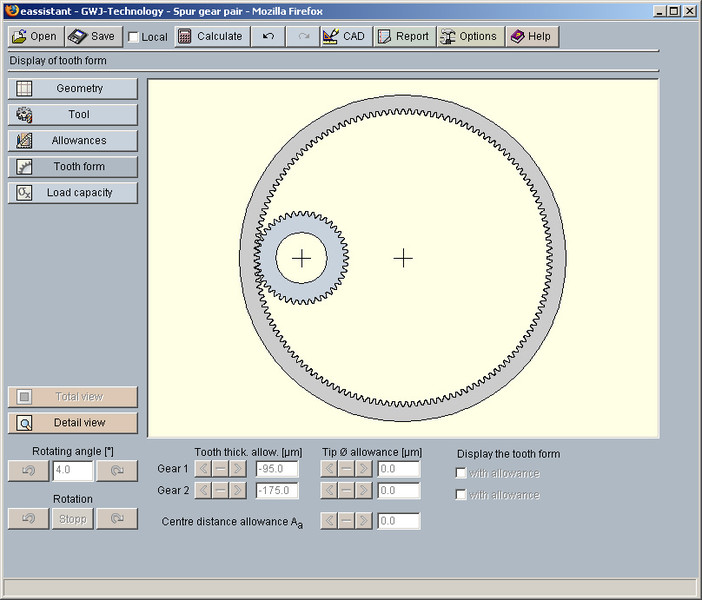
Task: Decrease Gear 2 tooth thickness allowance
Action: coord(203,490)
